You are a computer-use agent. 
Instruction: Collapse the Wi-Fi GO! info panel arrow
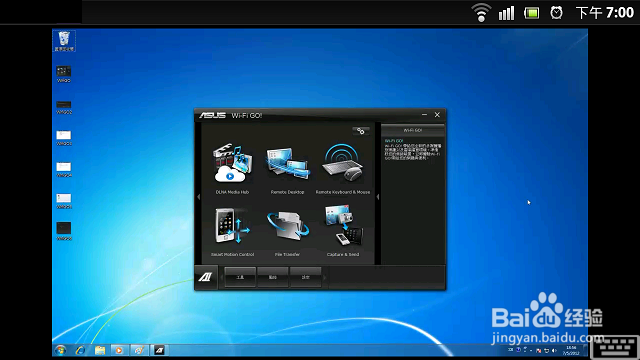[378, 197]
